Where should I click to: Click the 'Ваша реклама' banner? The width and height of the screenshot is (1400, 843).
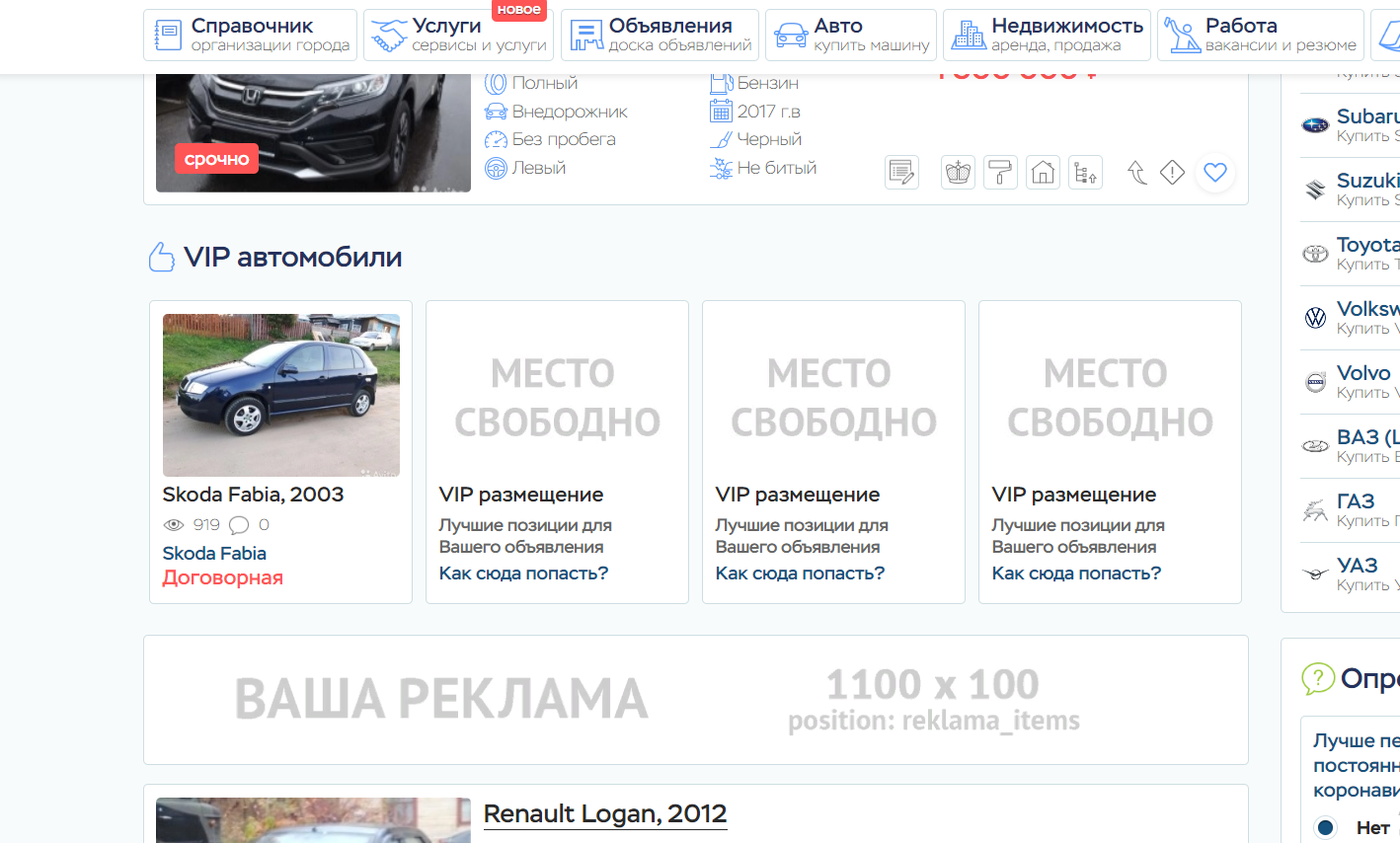point(695,700)
